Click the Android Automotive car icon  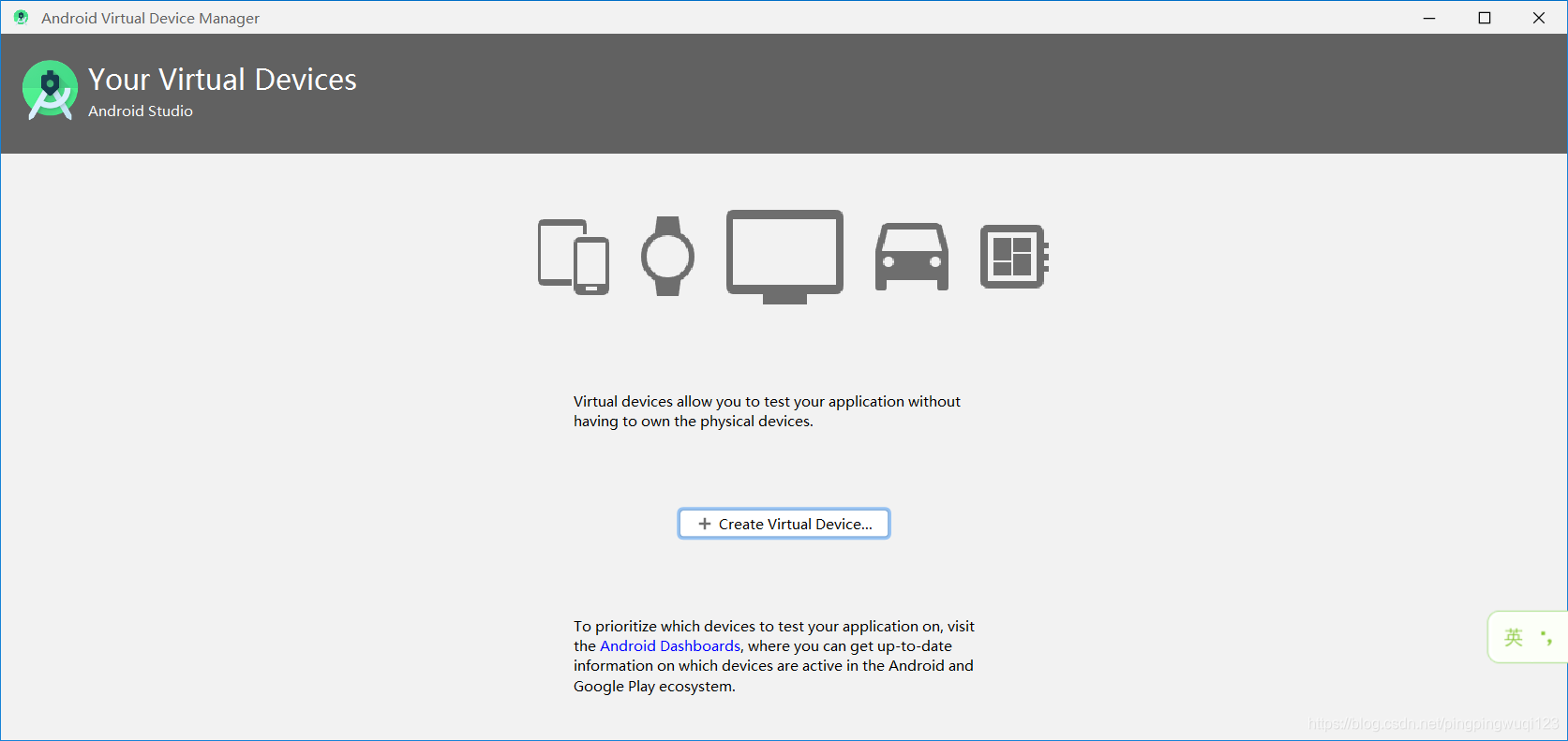click(x=911, y=257)
